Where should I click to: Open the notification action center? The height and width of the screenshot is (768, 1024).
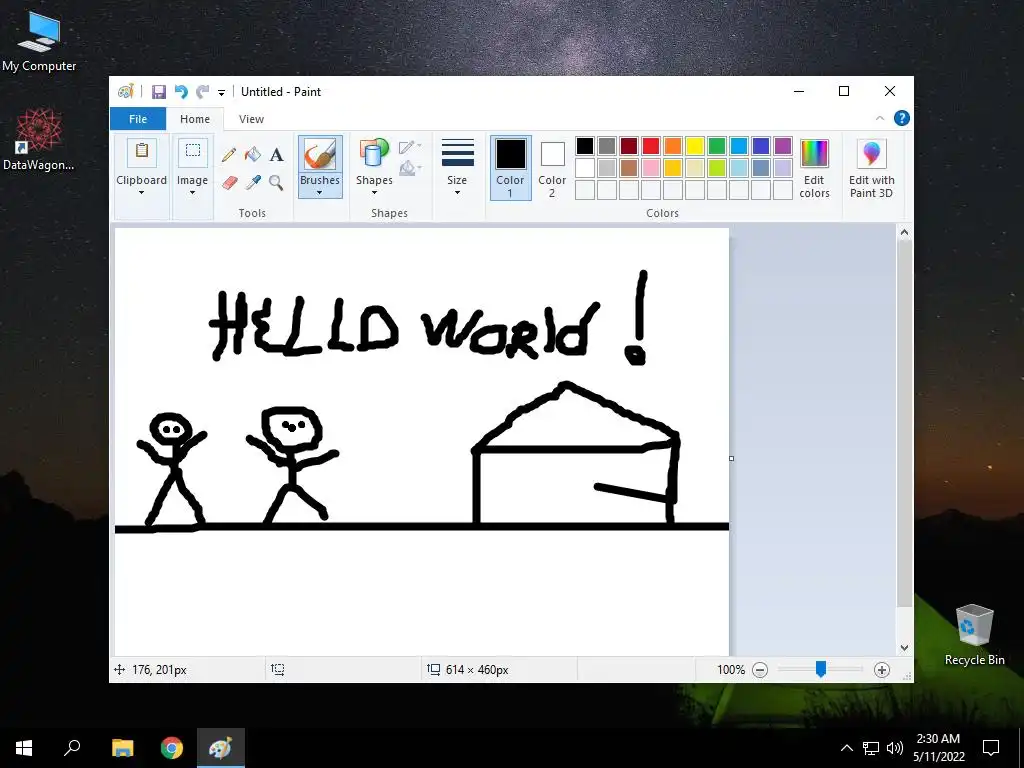click(x=991, y=748)
